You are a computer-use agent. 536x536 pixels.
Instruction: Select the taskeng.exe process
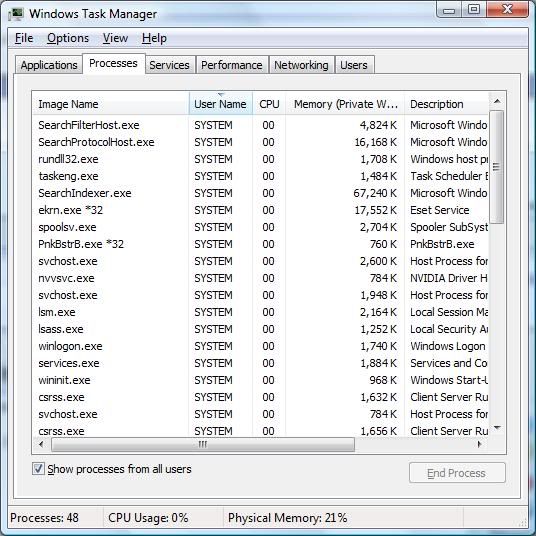point(260,176)
